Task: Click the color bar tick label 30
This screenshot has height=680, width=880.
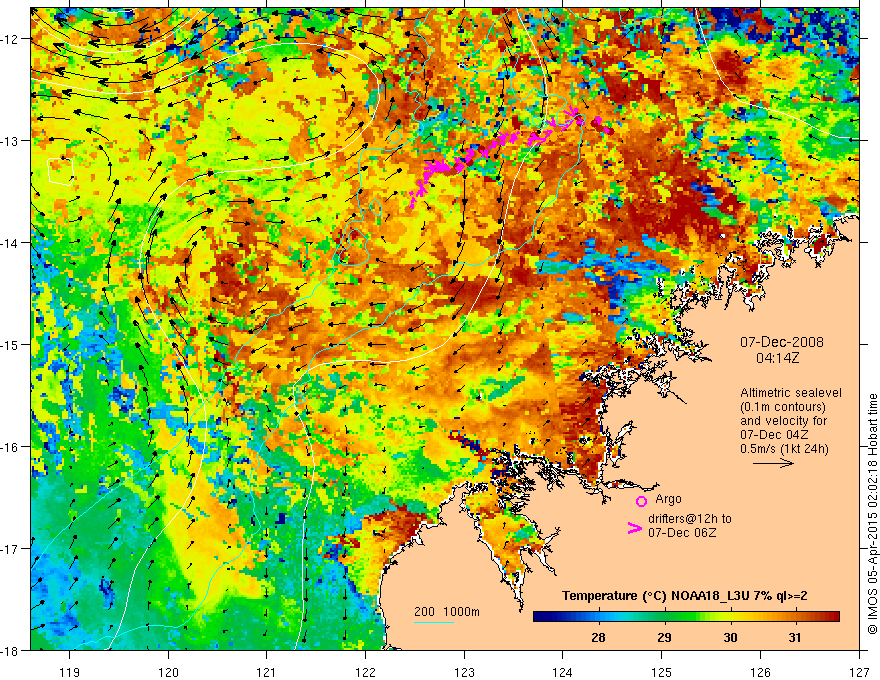Action: (730, 637)
